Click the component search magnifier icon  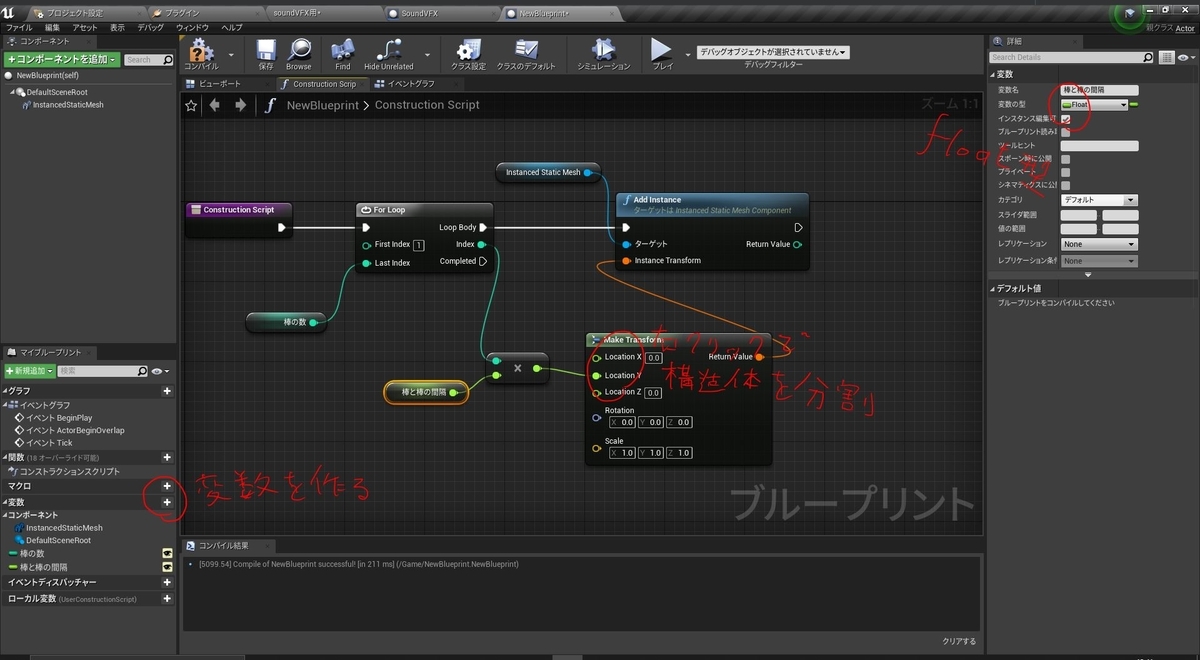coord(166,60)
